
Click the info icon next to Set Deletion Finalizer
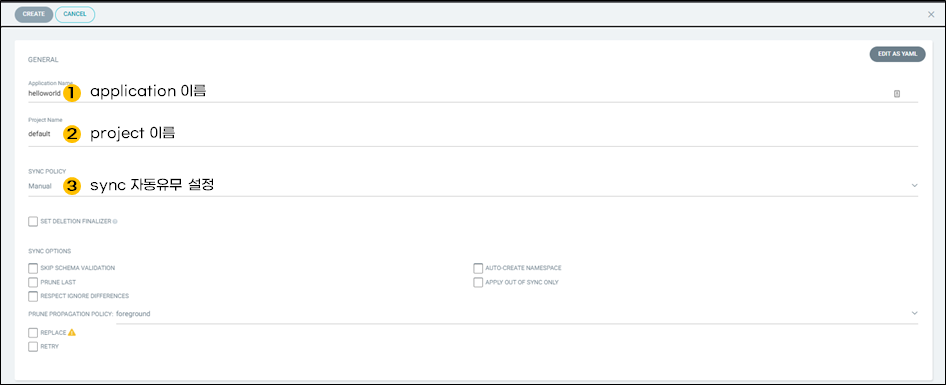[115, 221]
